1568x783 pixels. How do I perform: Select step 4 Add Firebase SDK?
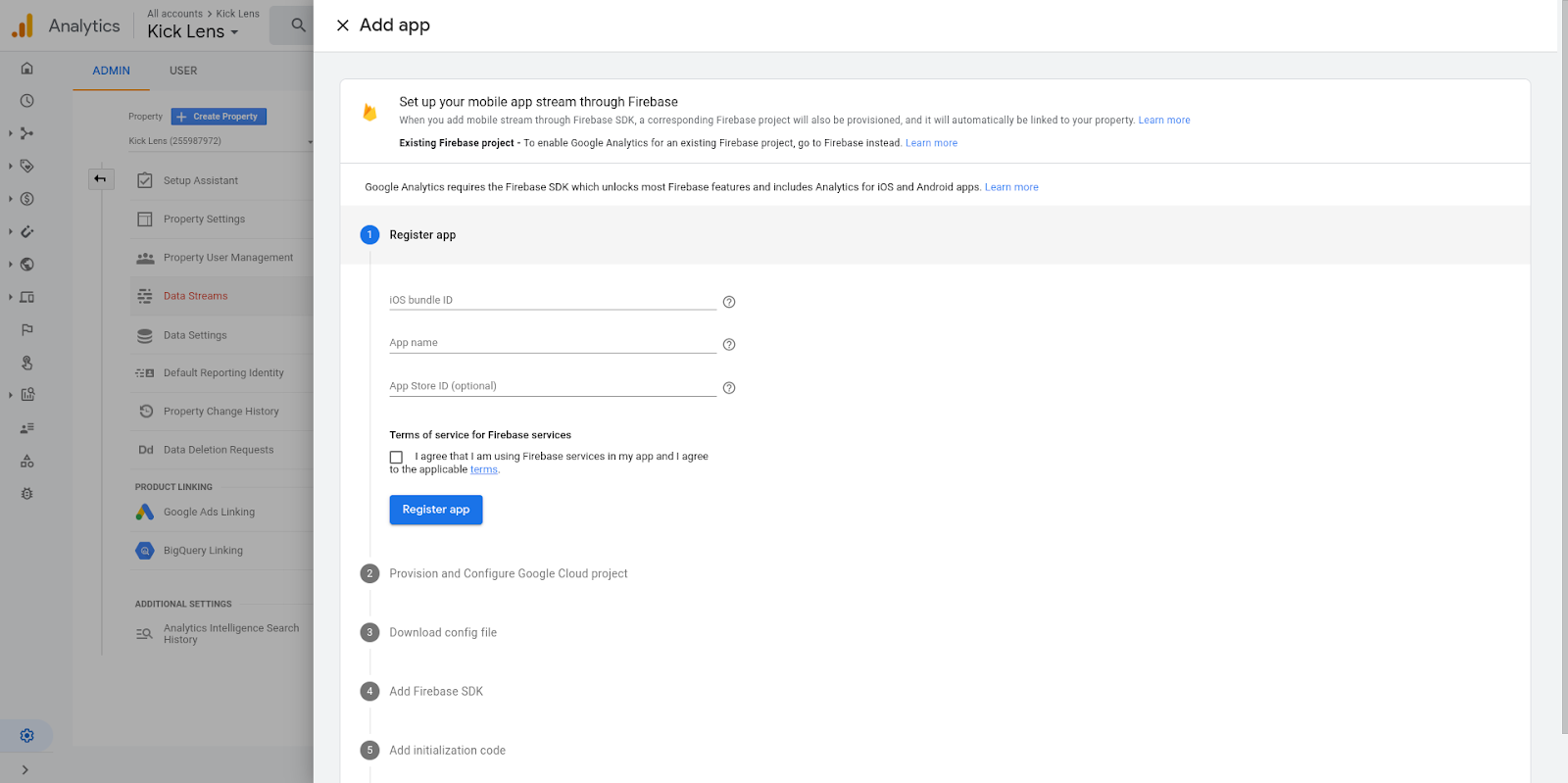421,692
